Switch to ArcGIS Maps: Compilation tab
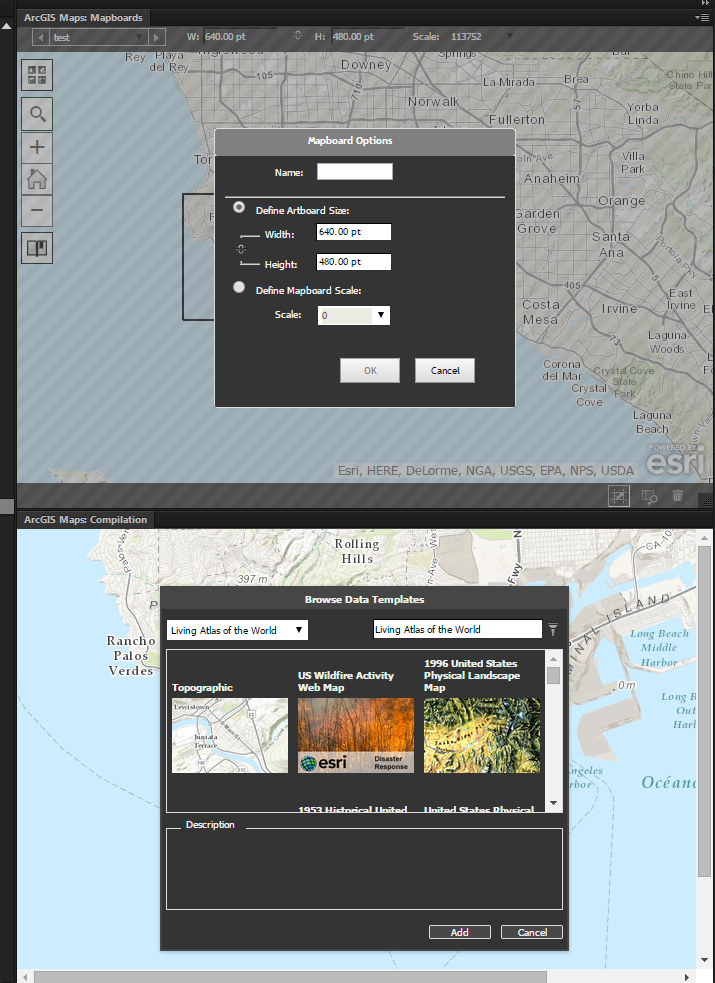This screenshot has height=983, width=715. (x=86, y=520)
